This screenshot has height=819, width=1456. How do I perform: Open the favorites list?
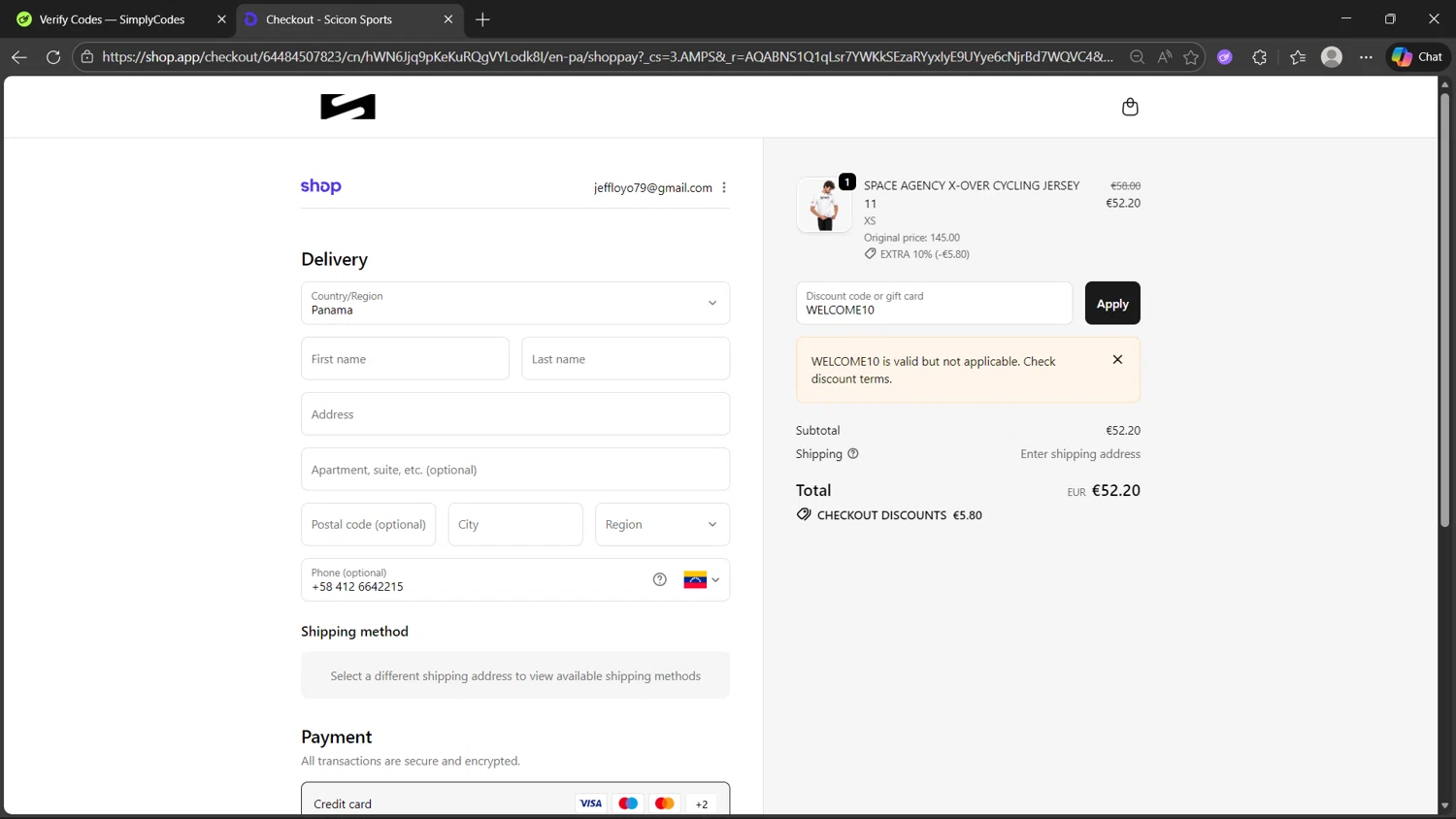(x=1298, y=57)
